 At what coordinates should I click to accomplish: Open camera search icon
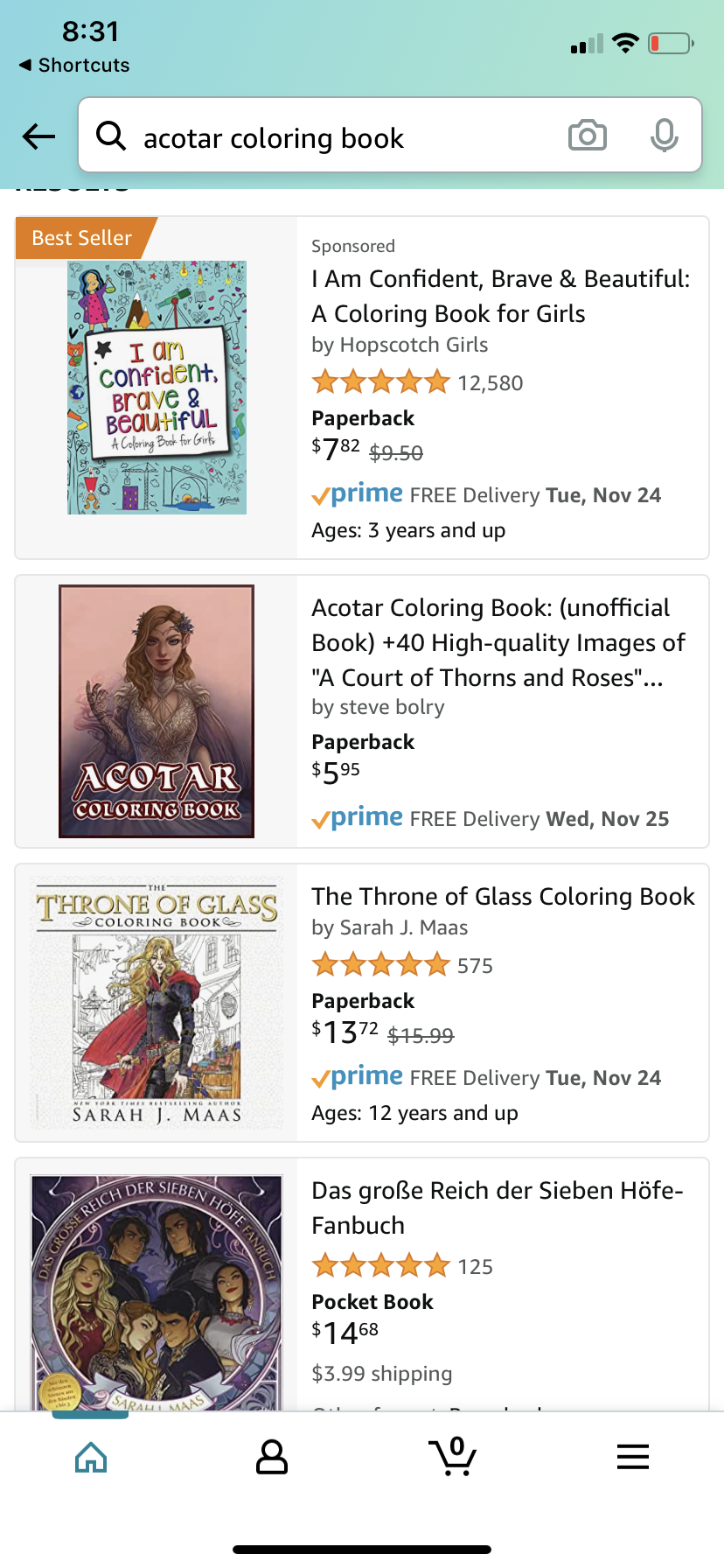click(x=587, y=136)
